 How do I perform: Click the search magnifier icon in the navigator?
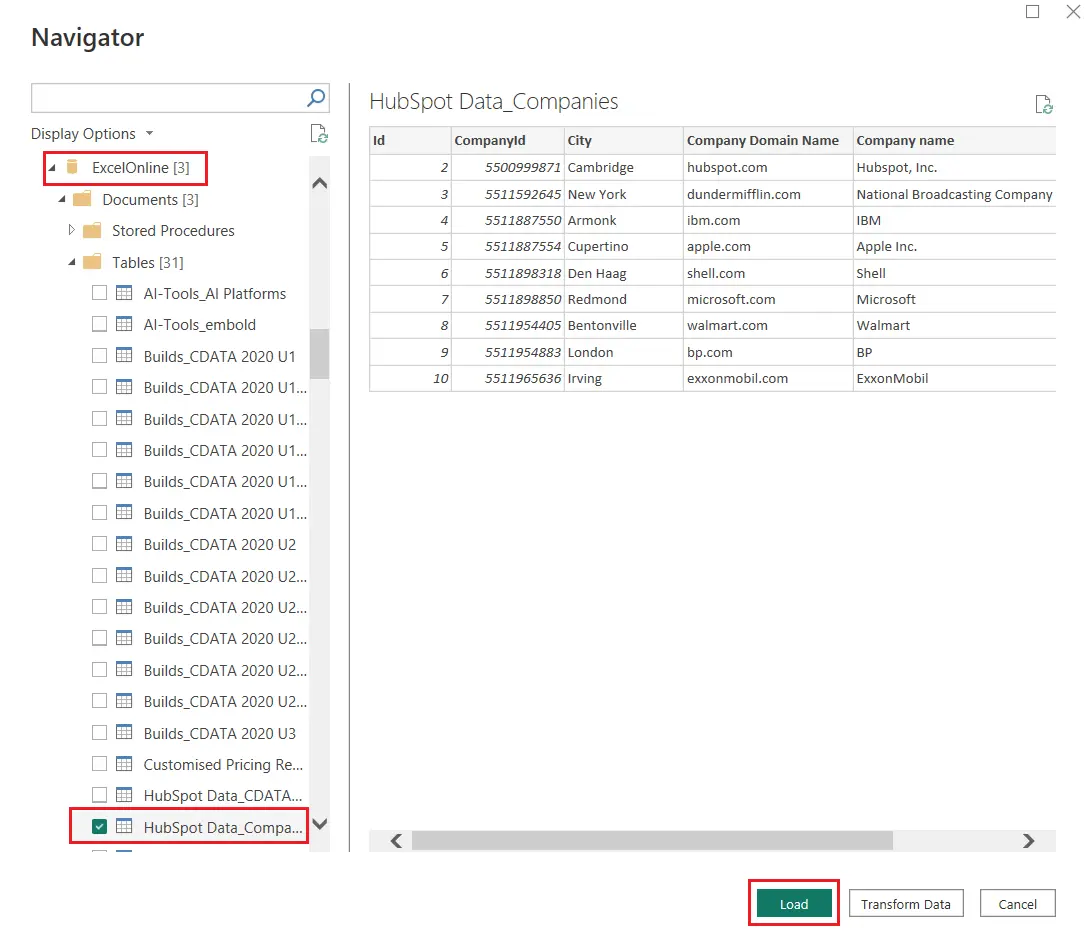pos(315,98)
